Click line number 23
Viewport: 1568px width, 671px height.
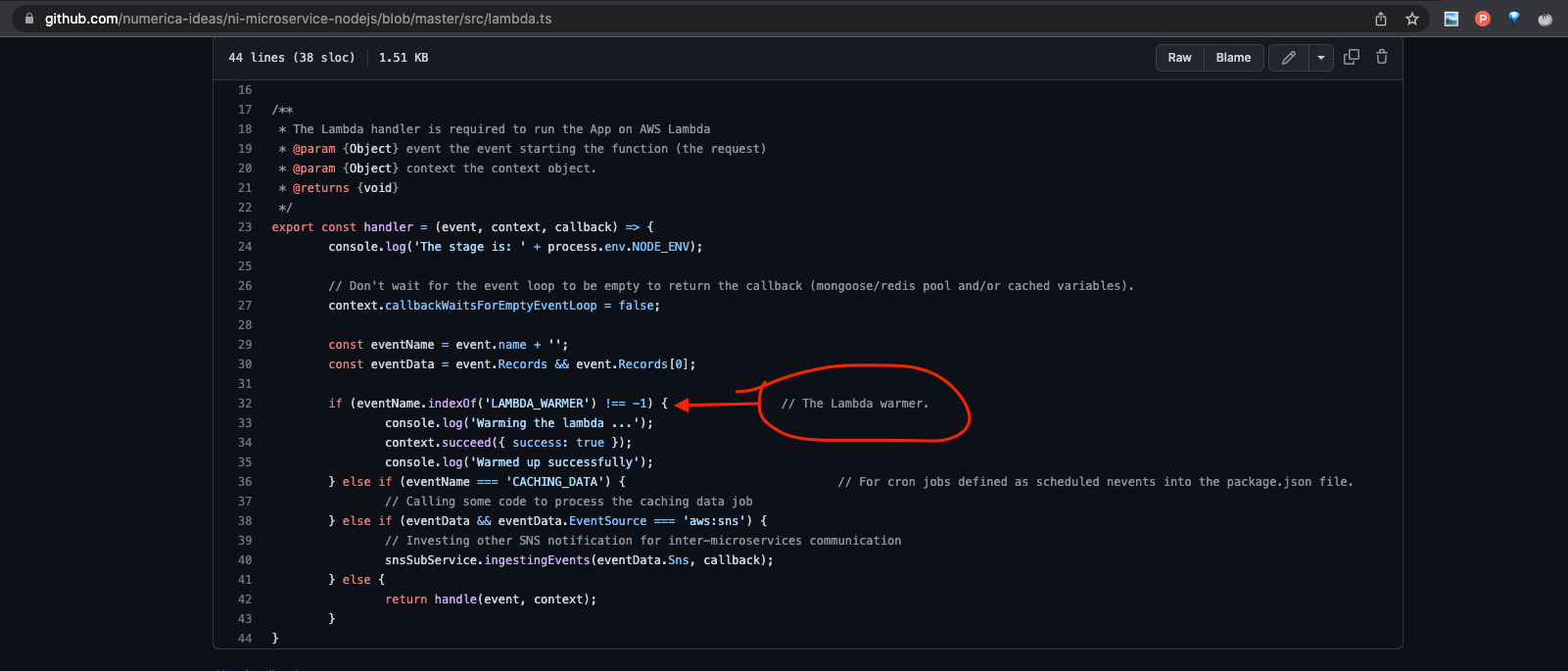pyautogui.click(x=245, y=227)
